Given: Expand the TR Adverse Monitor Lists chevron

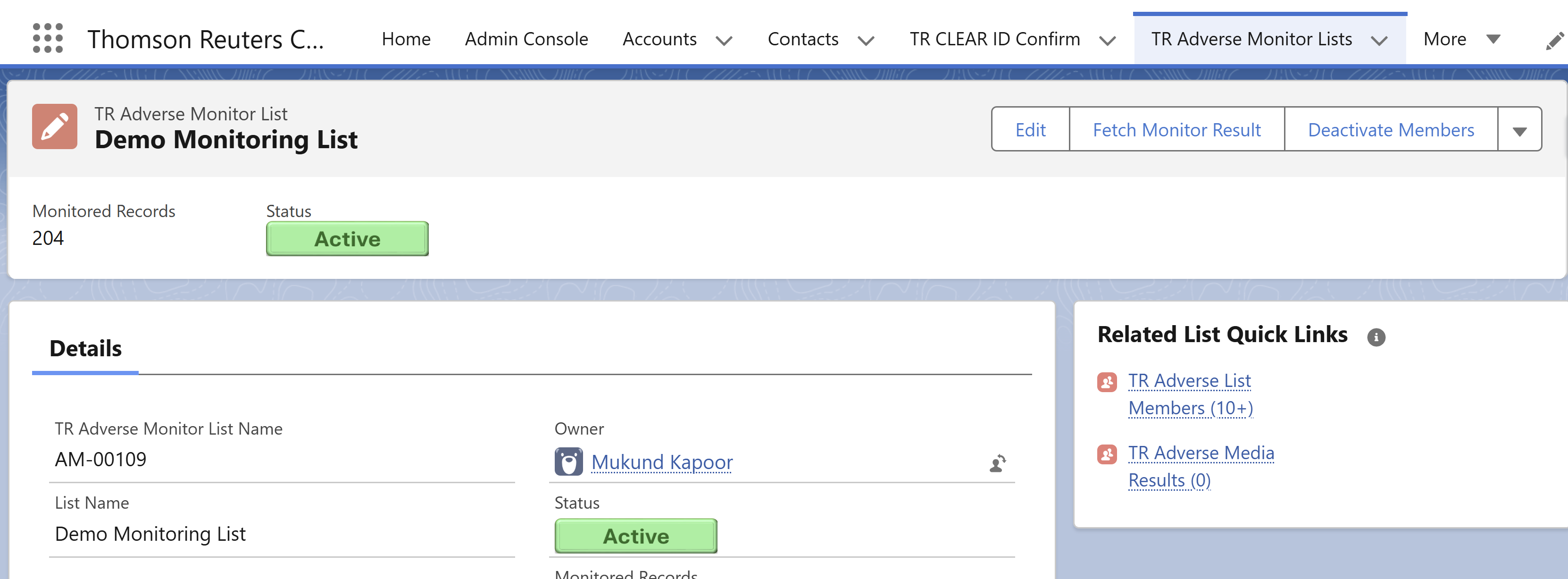Looking at the screenshot, I should point(1379,41).
